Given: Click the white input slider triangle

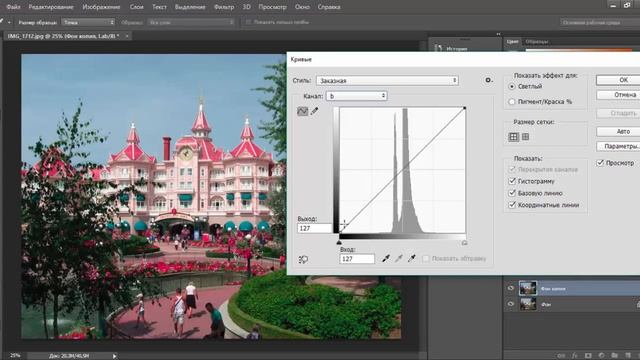Looking at the screenshot, I should tap(464, 242).
